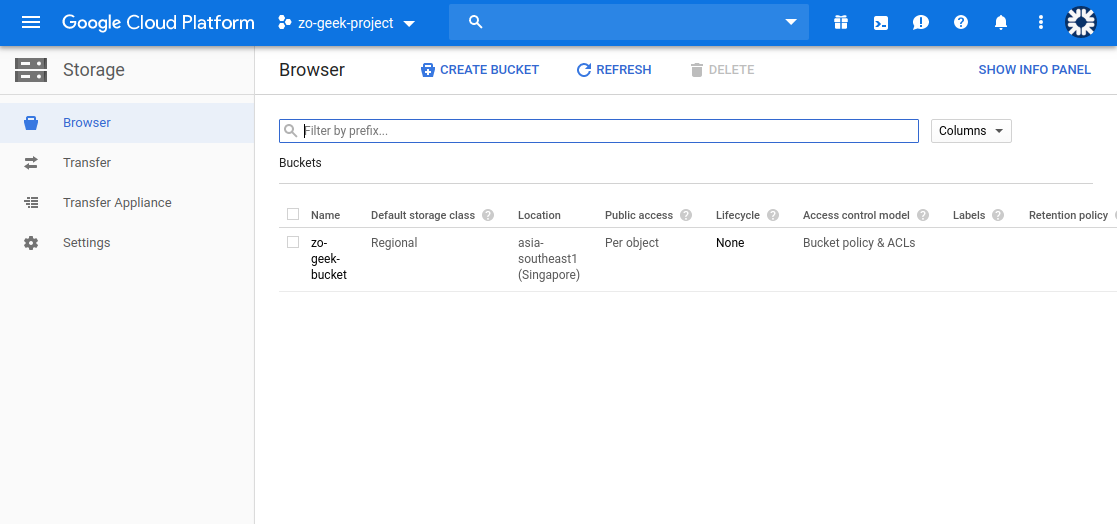Expand the zo-geek-project selector
Viewport: 1117px width, 524px height.
346,23
